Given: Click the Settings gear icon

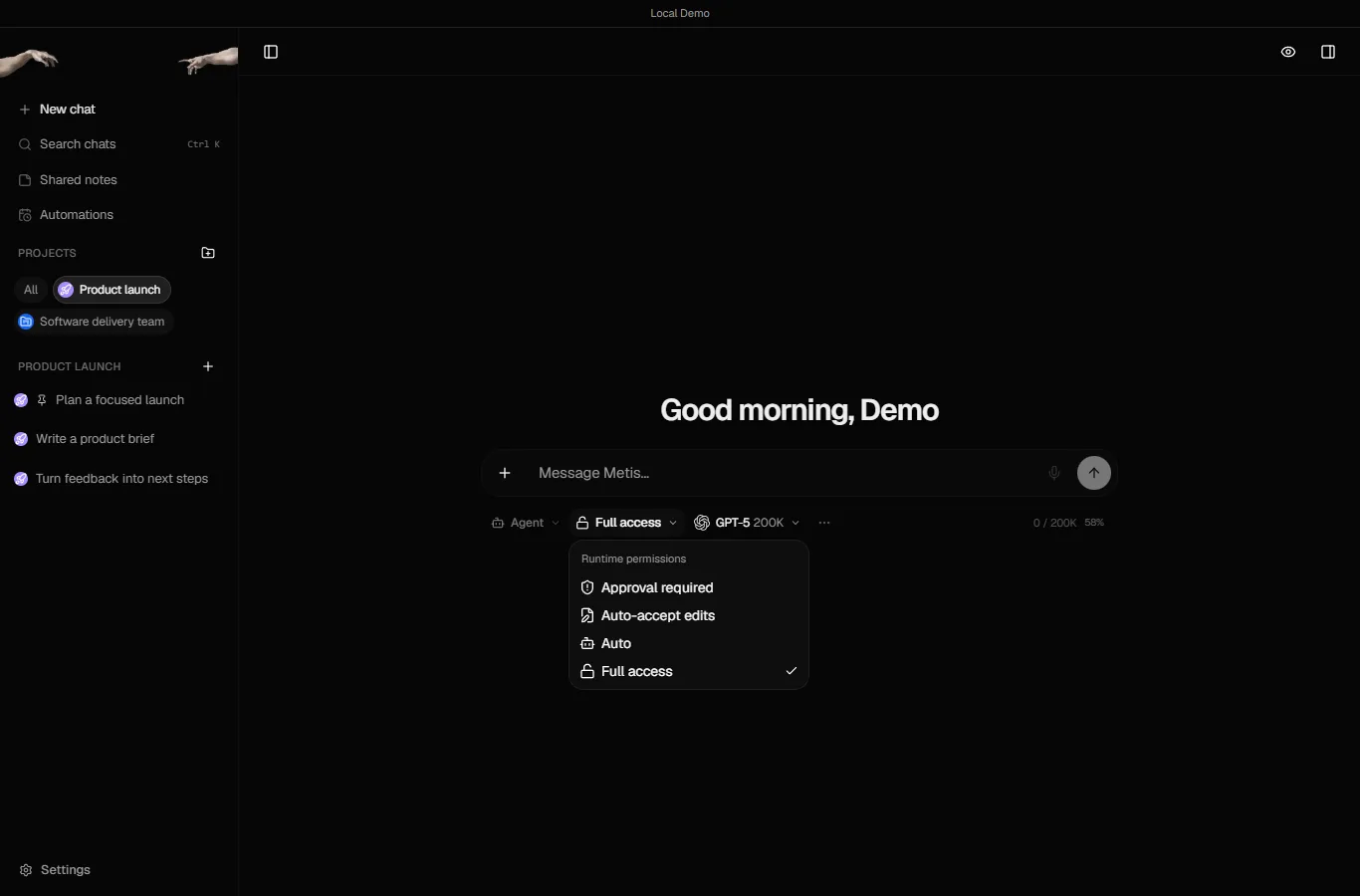Looking at the screenshot, I should point(26,870).
